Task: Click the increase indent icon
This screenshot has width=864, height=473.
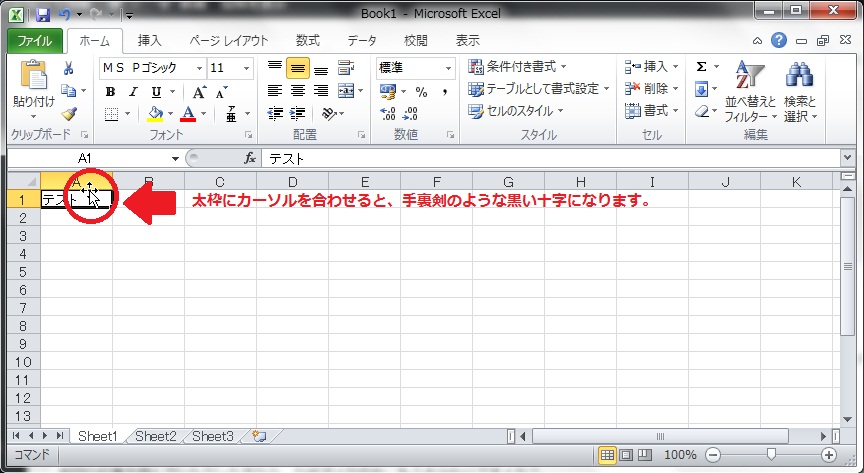Action: tap(298, 114)
